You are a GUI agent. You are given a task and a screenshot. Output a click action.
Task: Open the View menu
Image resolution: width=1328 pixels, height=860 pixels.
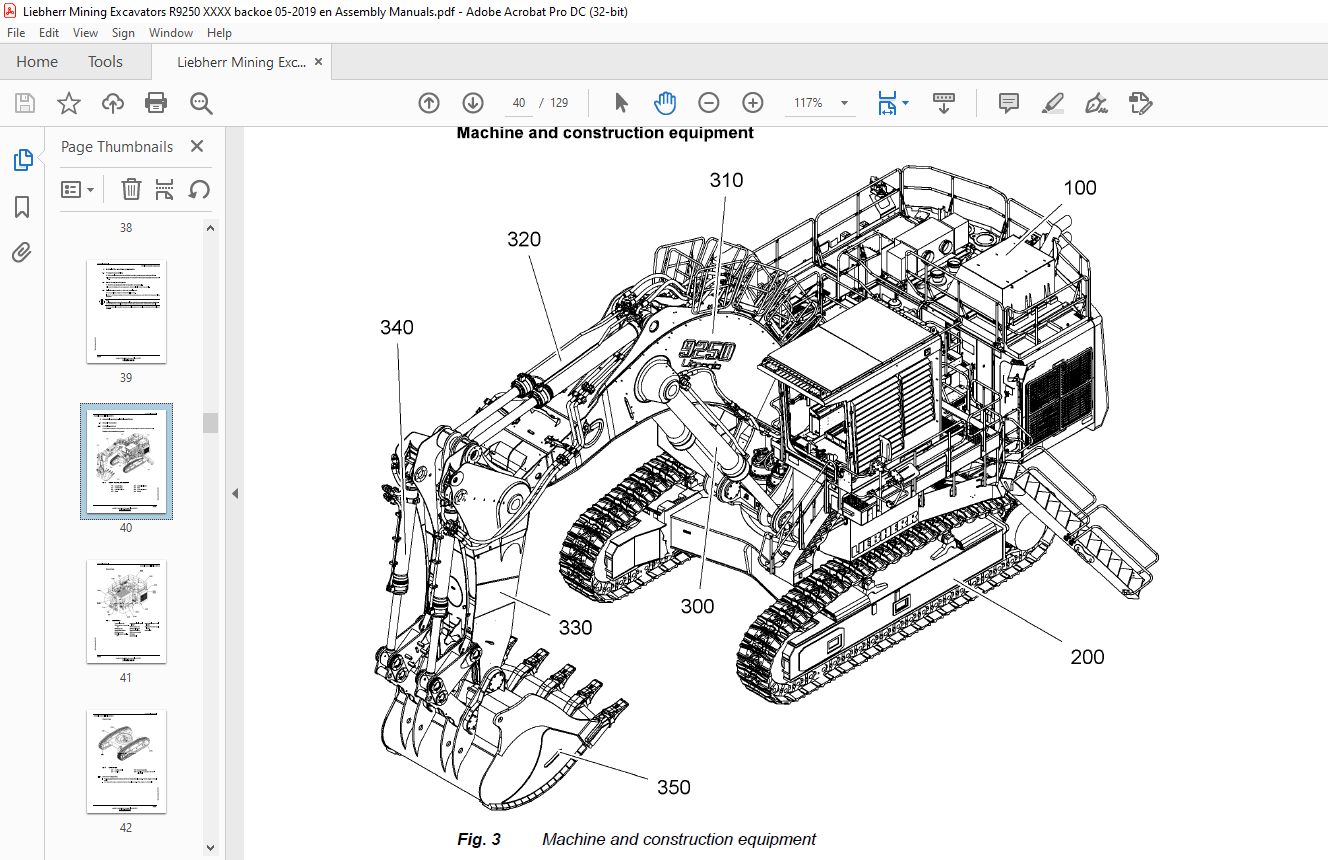point(85,33)
